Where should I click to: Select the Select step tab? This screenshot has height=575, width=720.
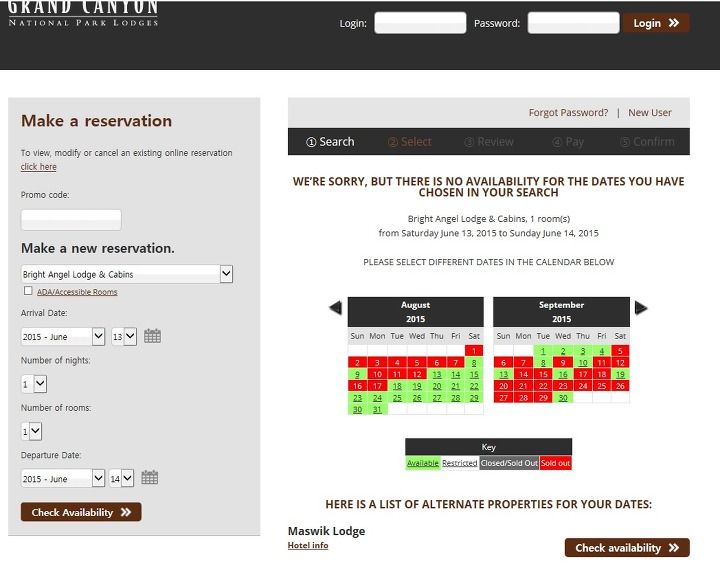click(x=410, y=142)
